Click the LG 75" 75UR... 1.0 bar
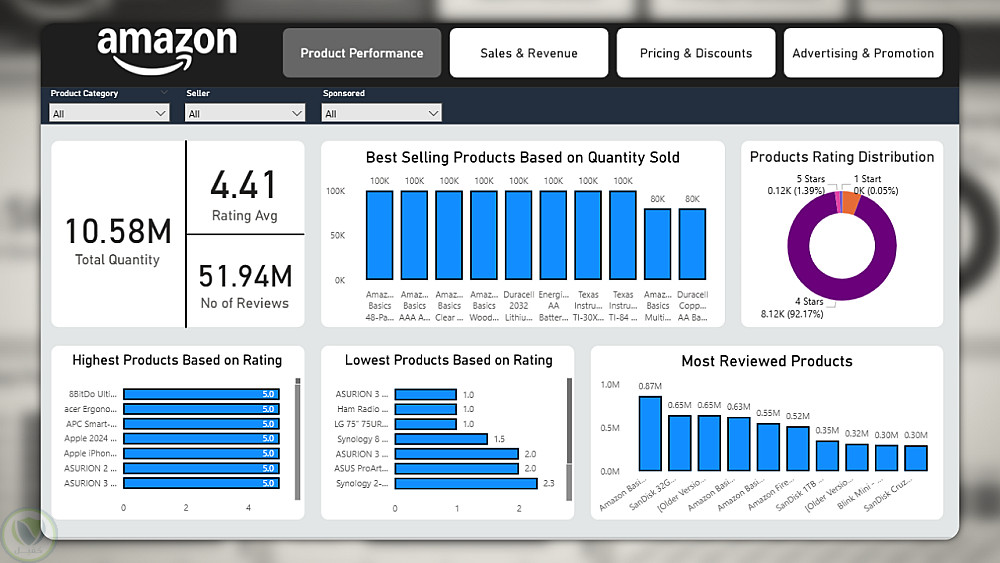1000x563 pixels. pyautogui.click(x=425, y=423)
